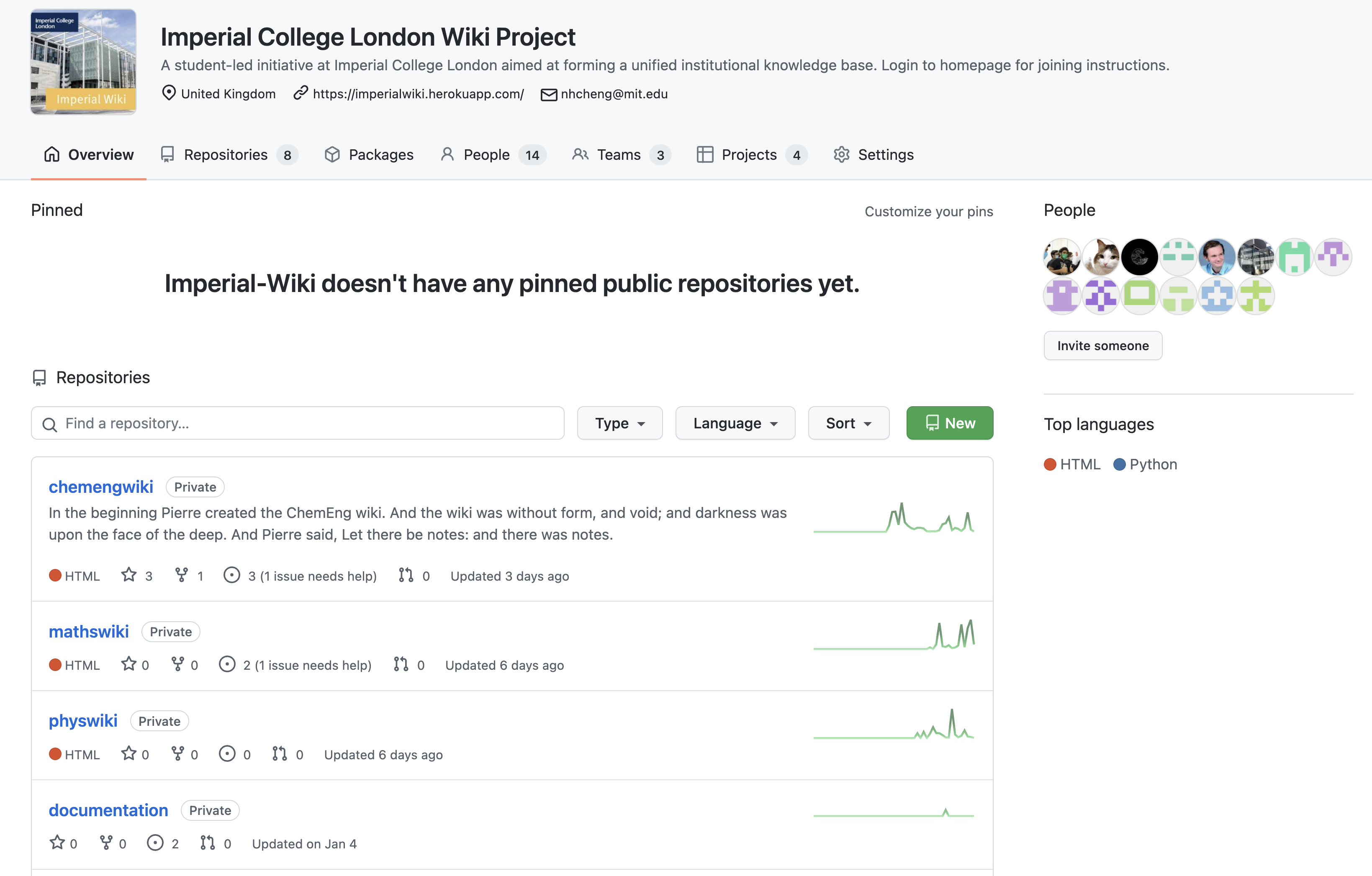The height and width of the screenshot is (876, 1372).
Task: Select the Python language dot
Action: 1119,464
